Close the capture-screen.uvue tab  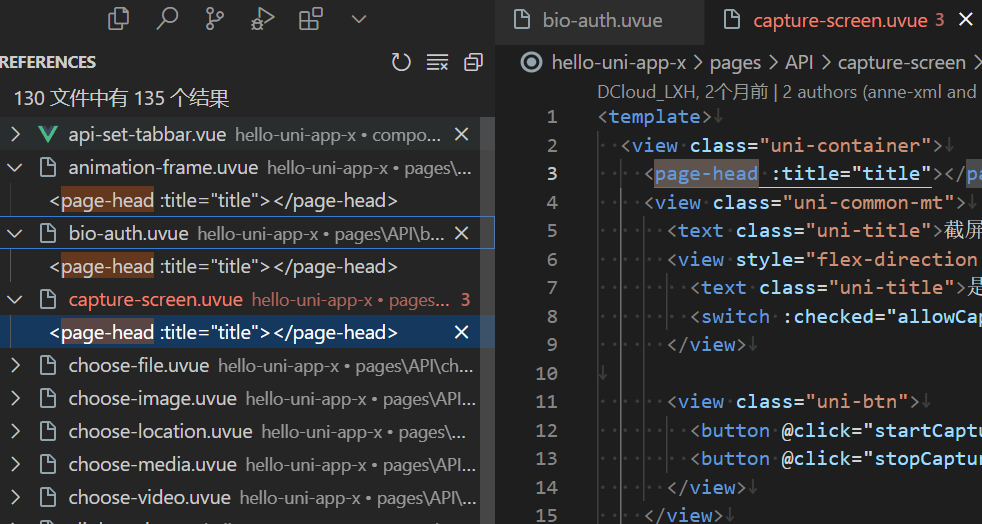pos(966,20)
